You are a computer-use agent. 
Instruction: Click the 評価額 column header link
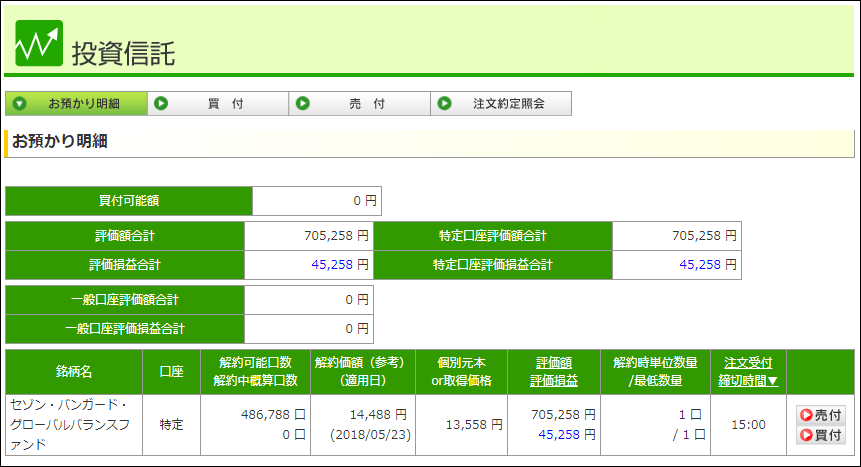click(553, 363)
